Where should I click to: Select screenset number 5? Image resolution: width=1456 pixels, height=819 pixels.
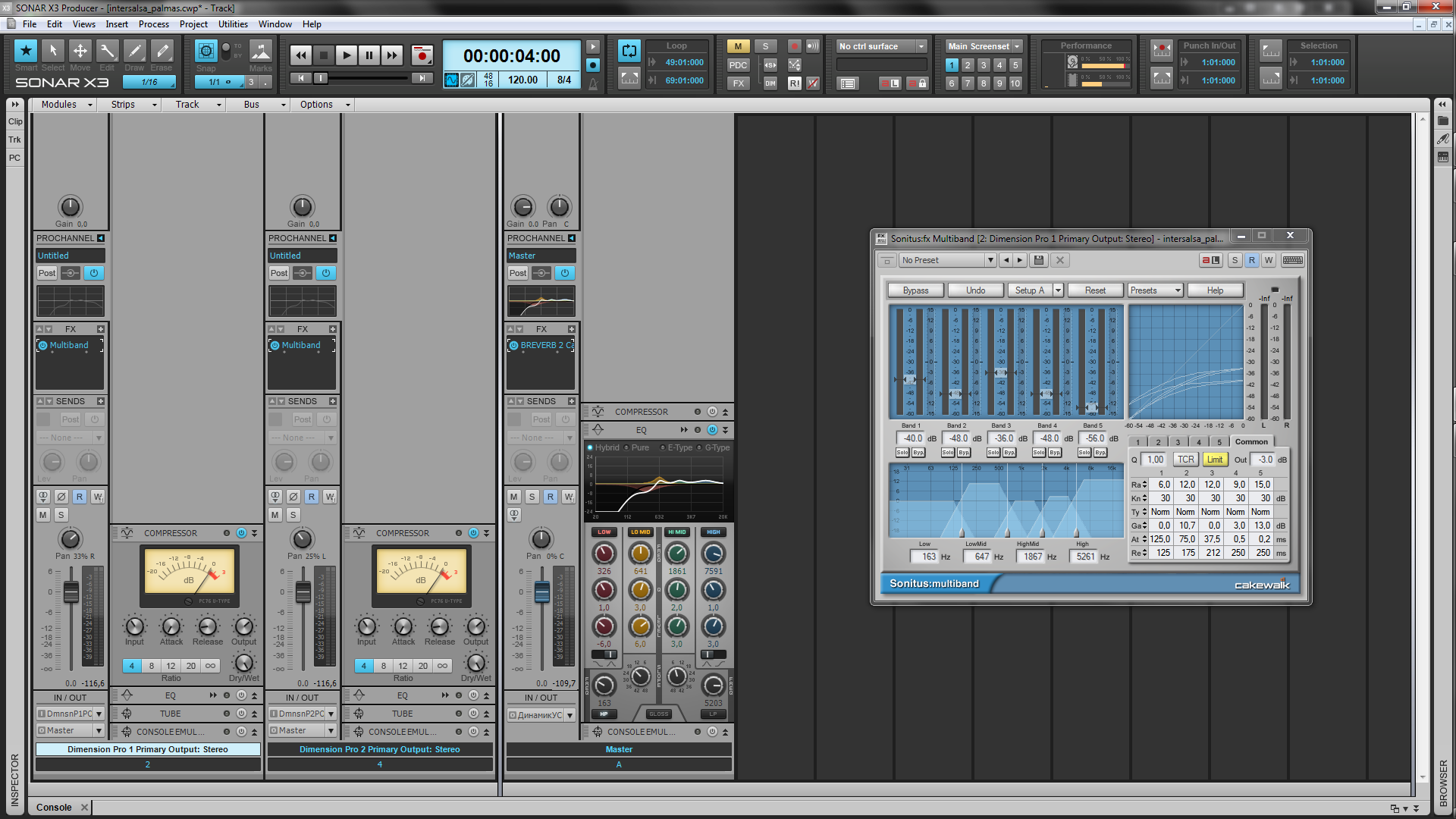click(1015, 65)
